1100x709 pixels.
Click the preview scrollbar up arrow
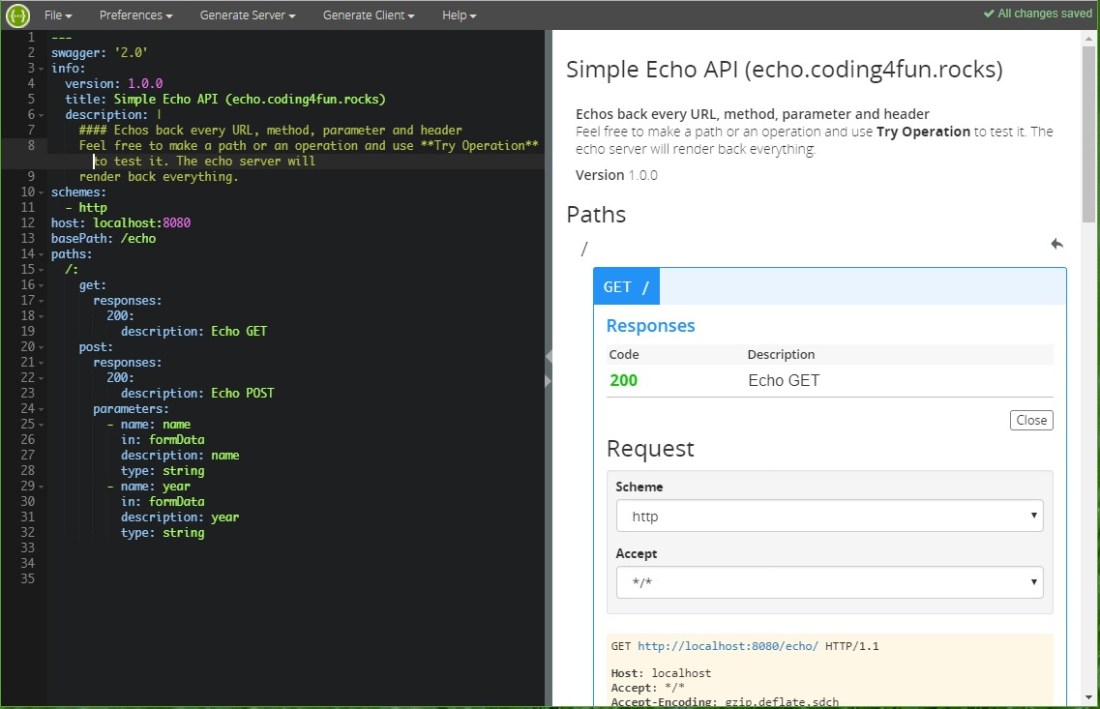[x=1089, y=38]
